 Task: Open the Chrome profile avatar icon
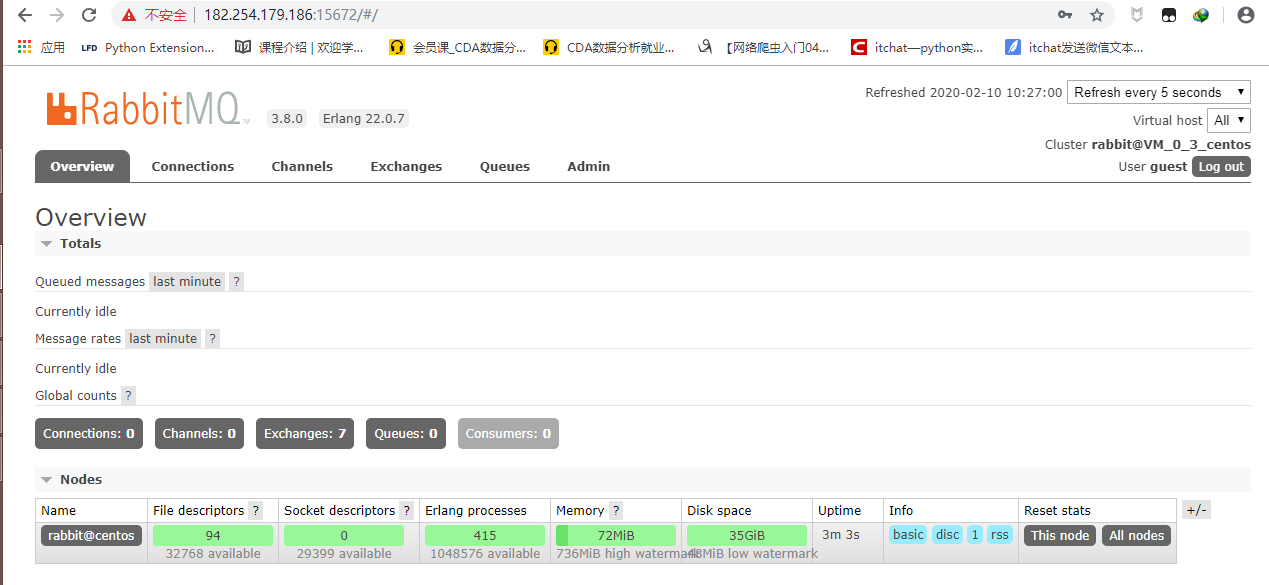point(1245,15)
